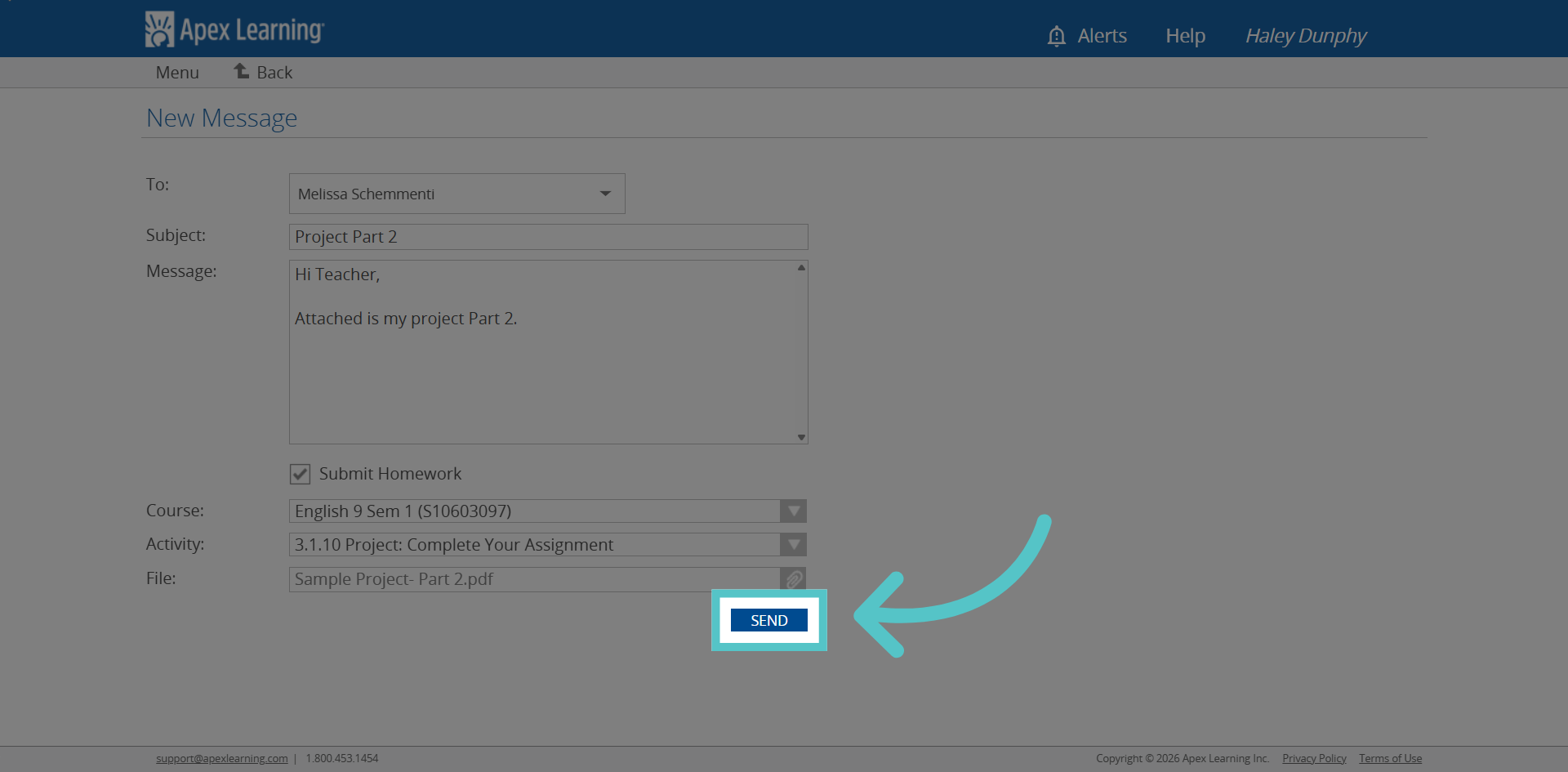Image resolution: width=1568 pixels, height=772 pixels.
Task: Click the Activity value 3.1.10 Project text
Action: click(x=454, y=545)
